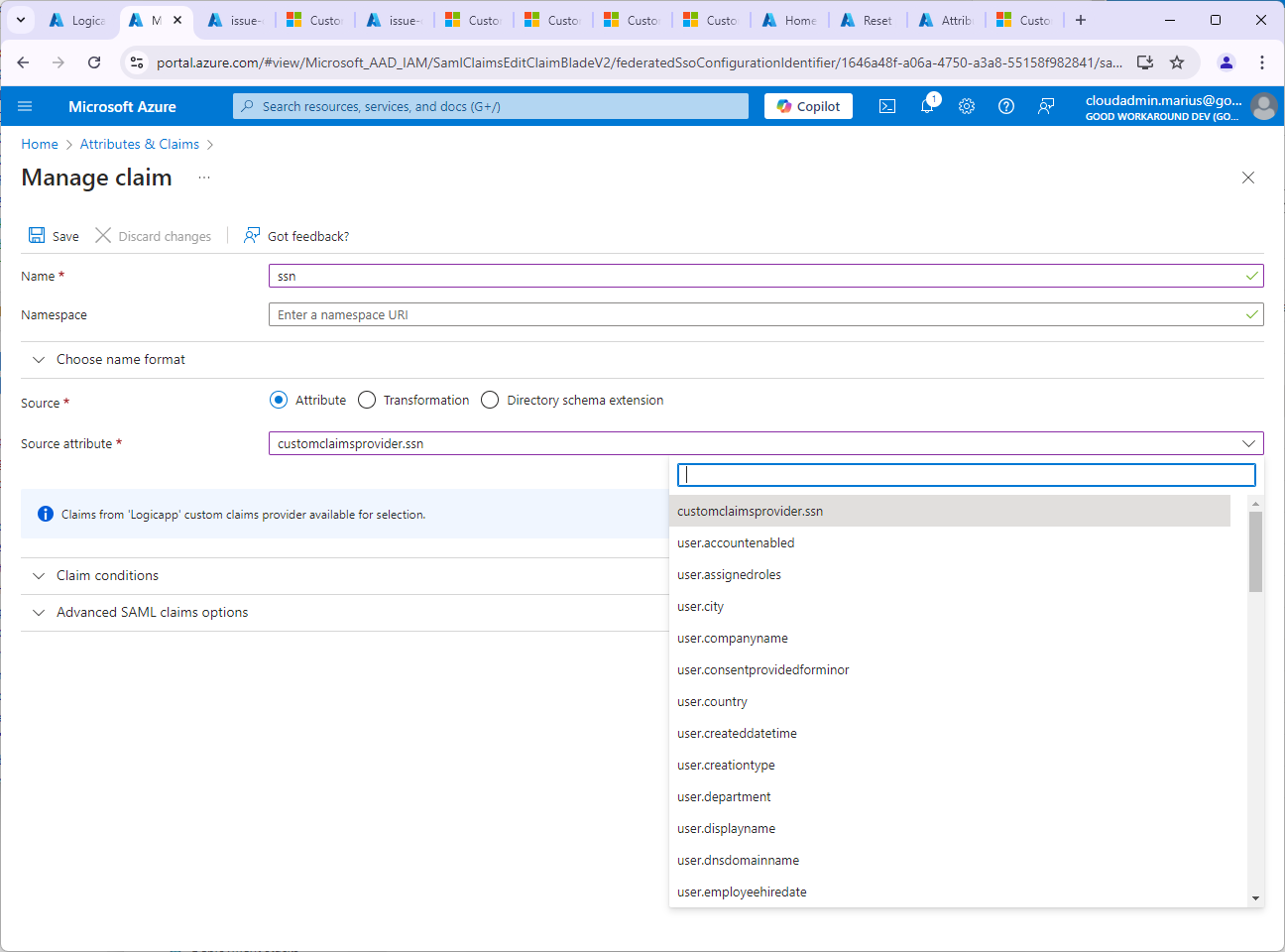1285x952 pixels.
Task: Click the dropdown list scrollbar thumb
Action: click(1255, 551)
